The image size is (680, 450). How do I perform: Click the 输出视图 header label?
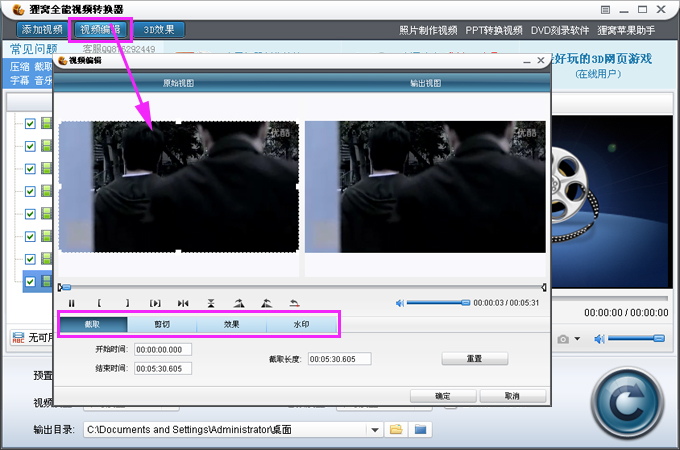coord(425,83)
